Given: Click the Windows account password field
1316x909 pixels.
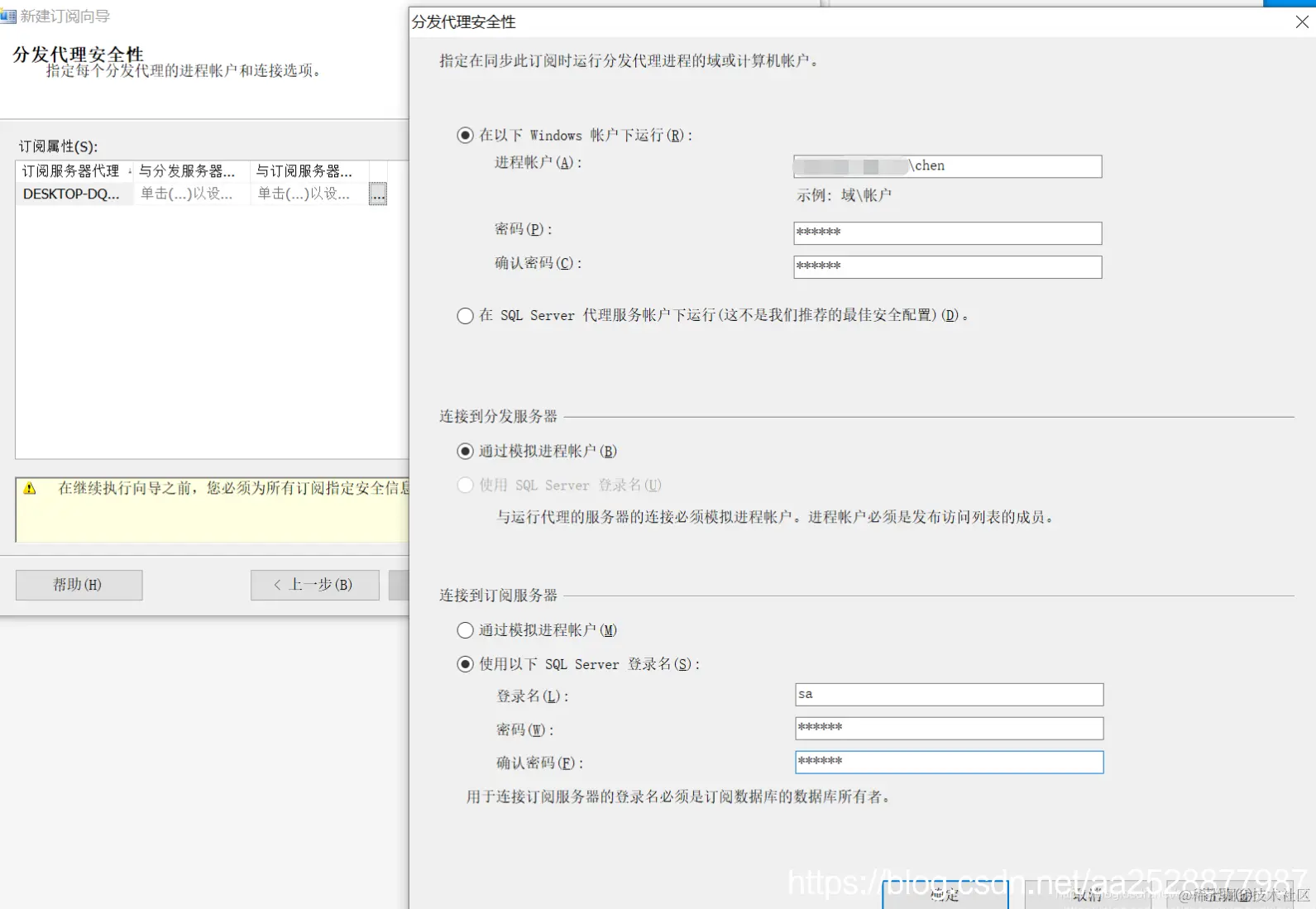Looking at the screenshot, I should coord(947,233).
